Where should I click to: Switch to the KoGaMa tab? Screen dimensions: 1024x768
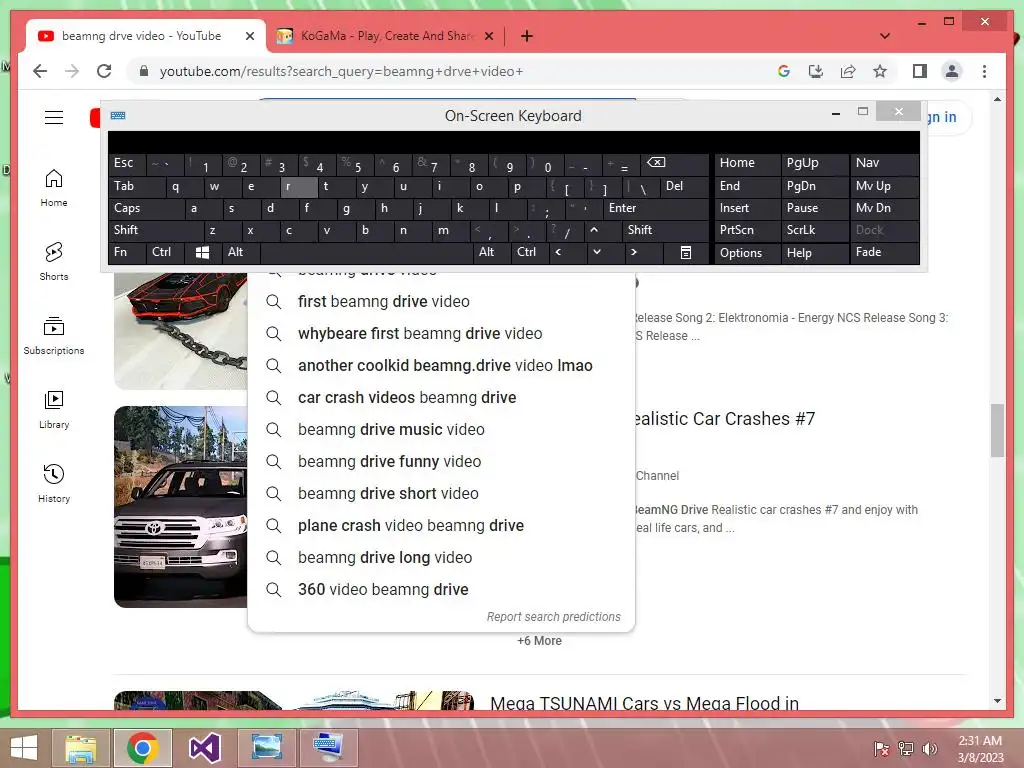coord(385,36)
